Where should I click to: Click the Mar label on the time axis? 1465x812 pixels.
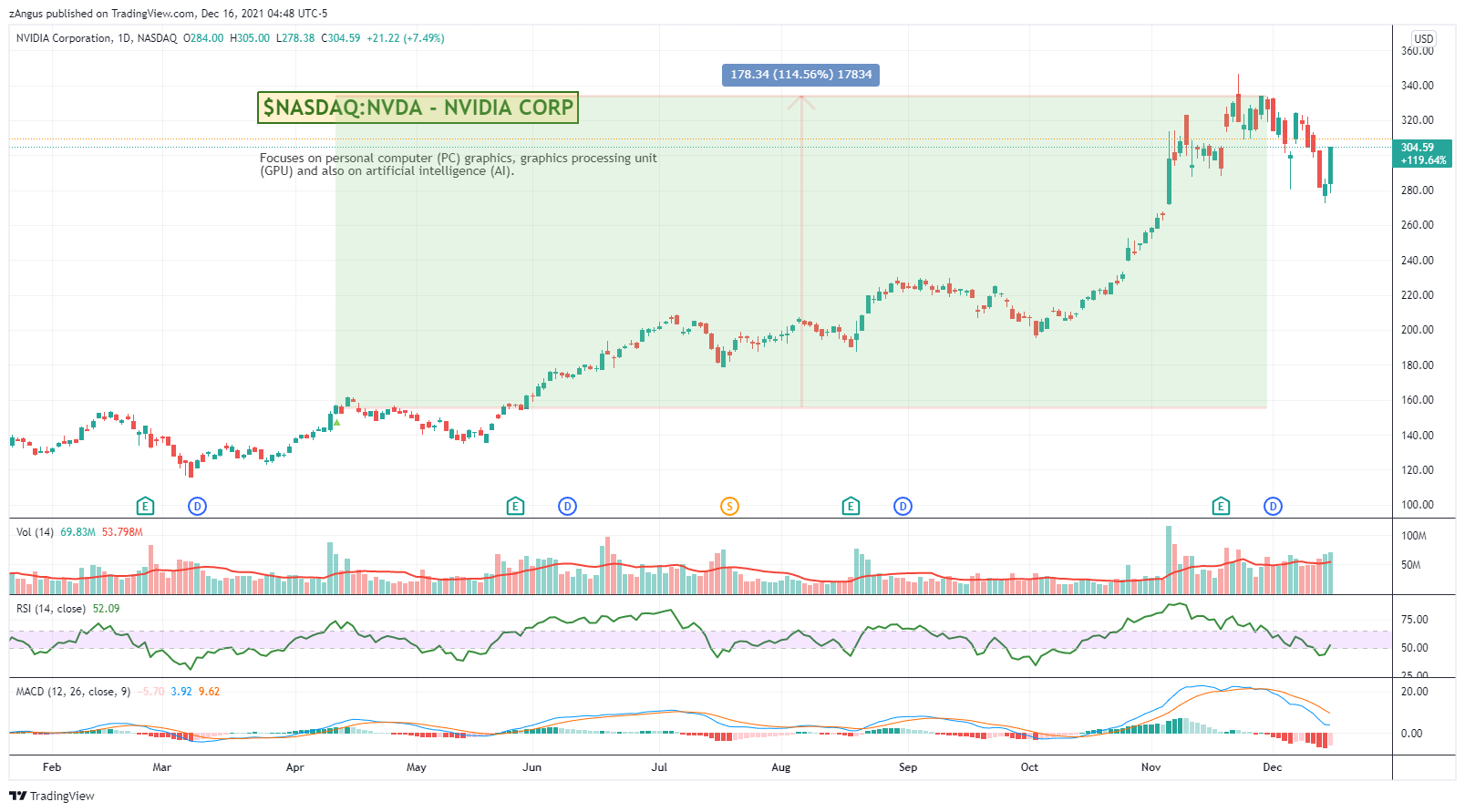click(161, 767)
